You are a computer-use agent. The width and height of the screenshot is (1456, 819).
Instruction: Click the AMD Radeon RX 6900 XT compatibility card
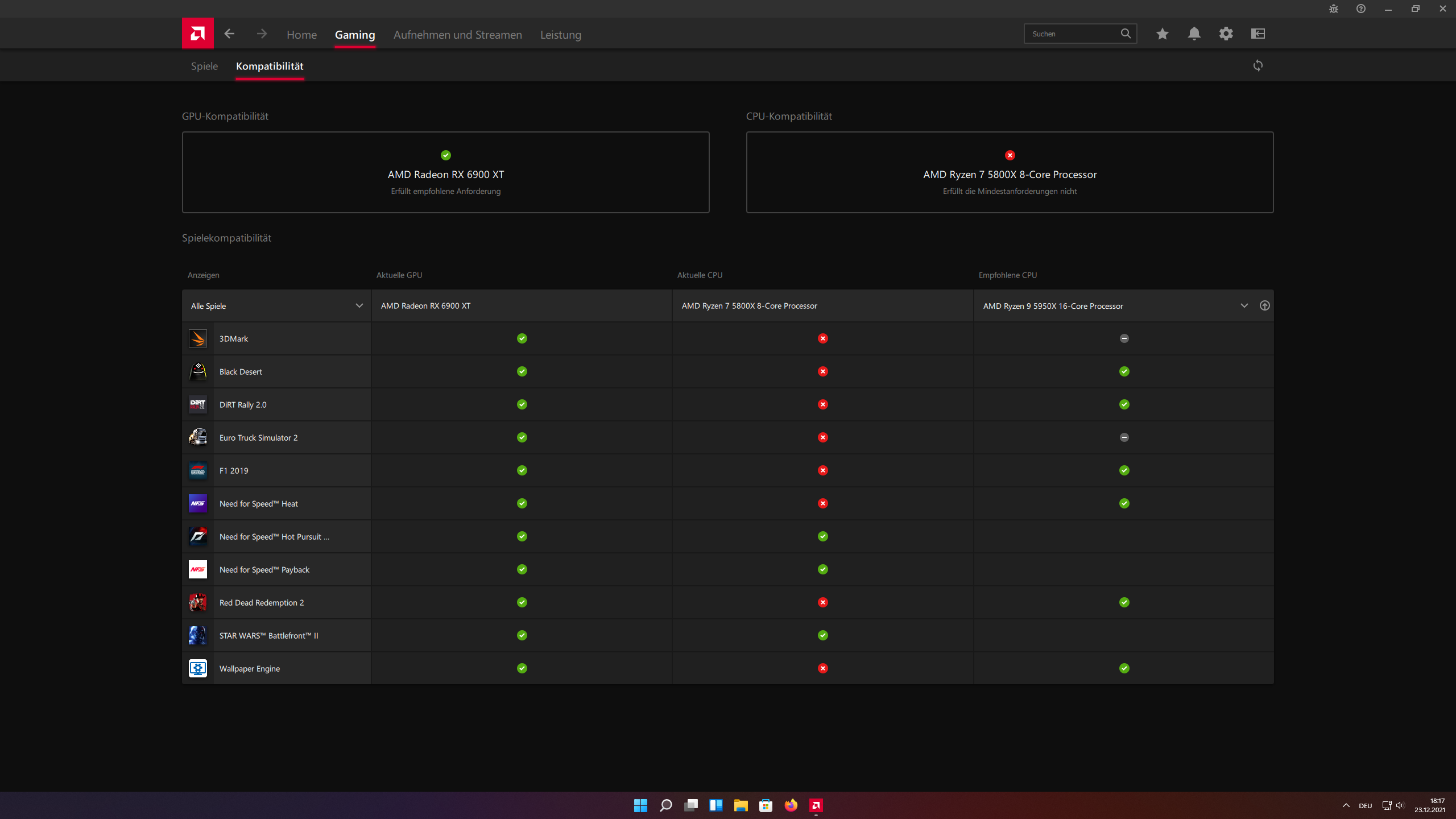[445, 173]
